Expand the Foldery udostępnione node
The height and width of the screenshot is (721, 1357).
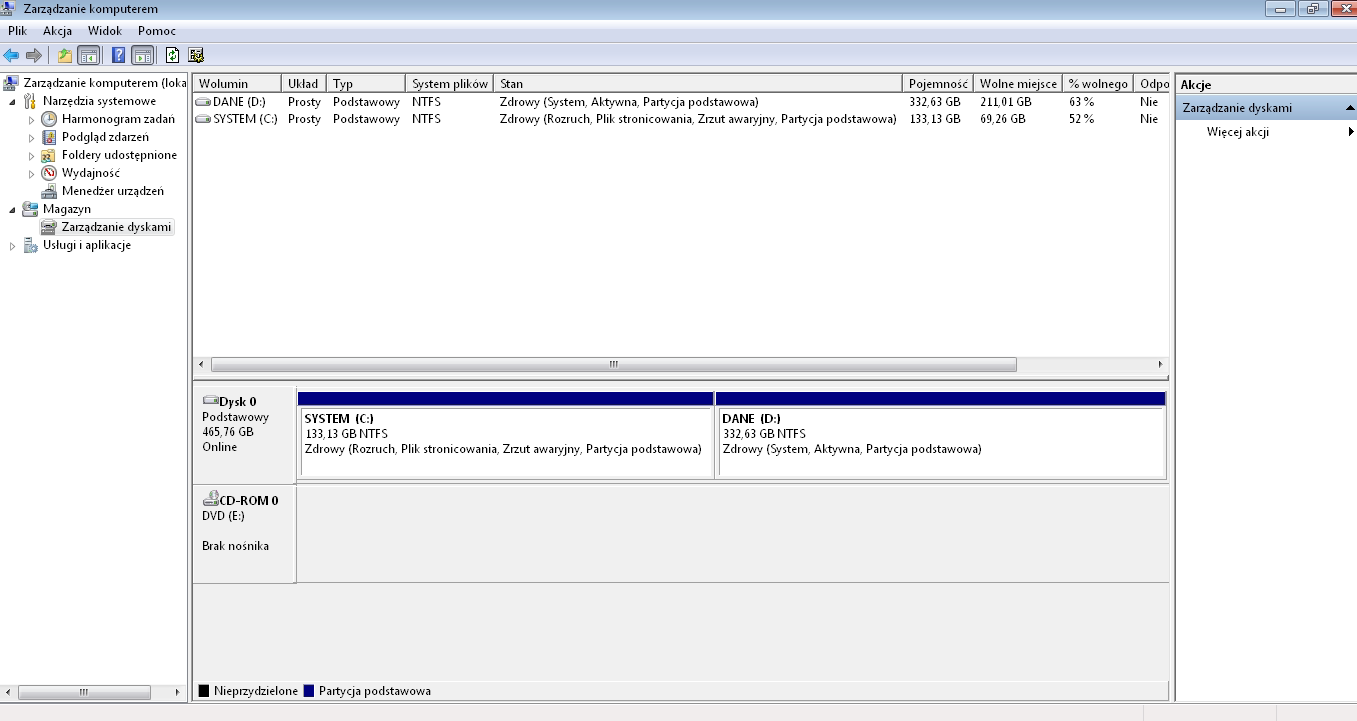[32, 155]
